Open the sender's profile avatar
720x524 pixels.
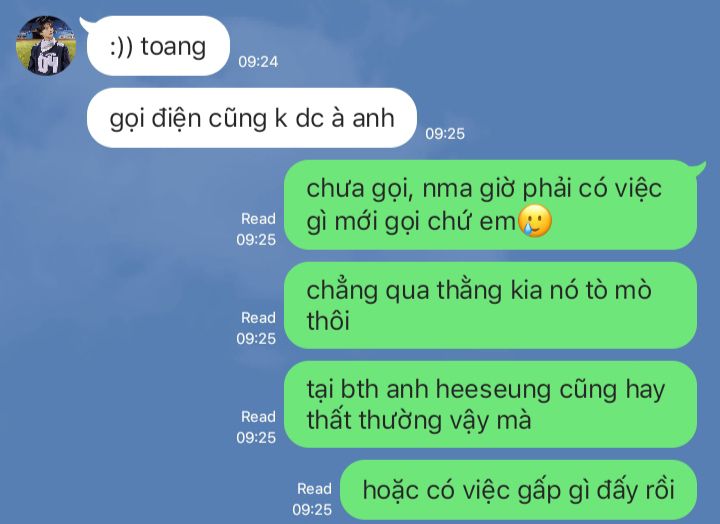46,45
